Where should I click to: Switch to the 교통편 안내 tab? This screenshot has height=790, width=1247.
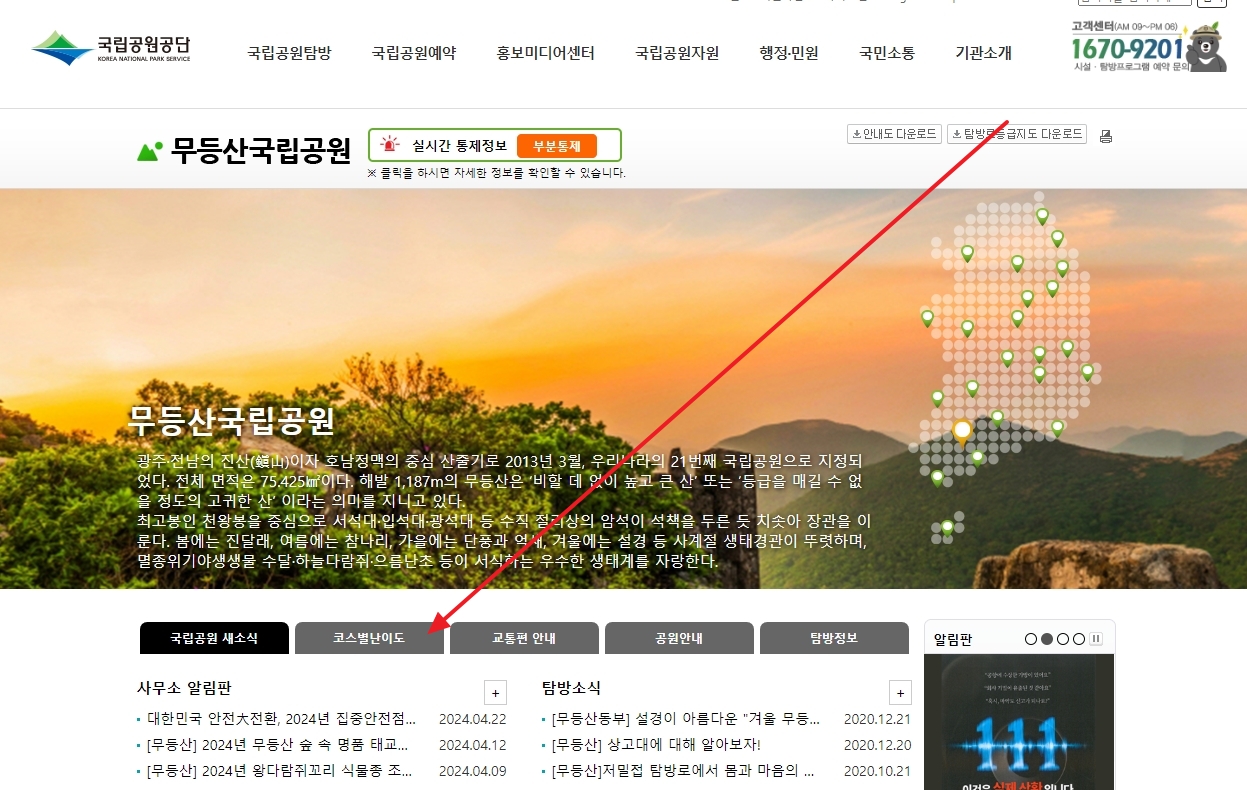524,638
